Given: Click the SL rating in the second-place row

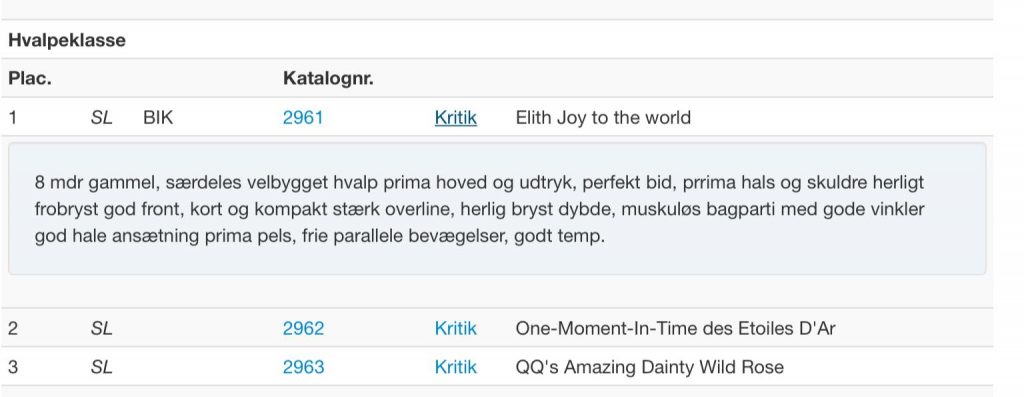Looking at the screenshot, I should 101,328.
